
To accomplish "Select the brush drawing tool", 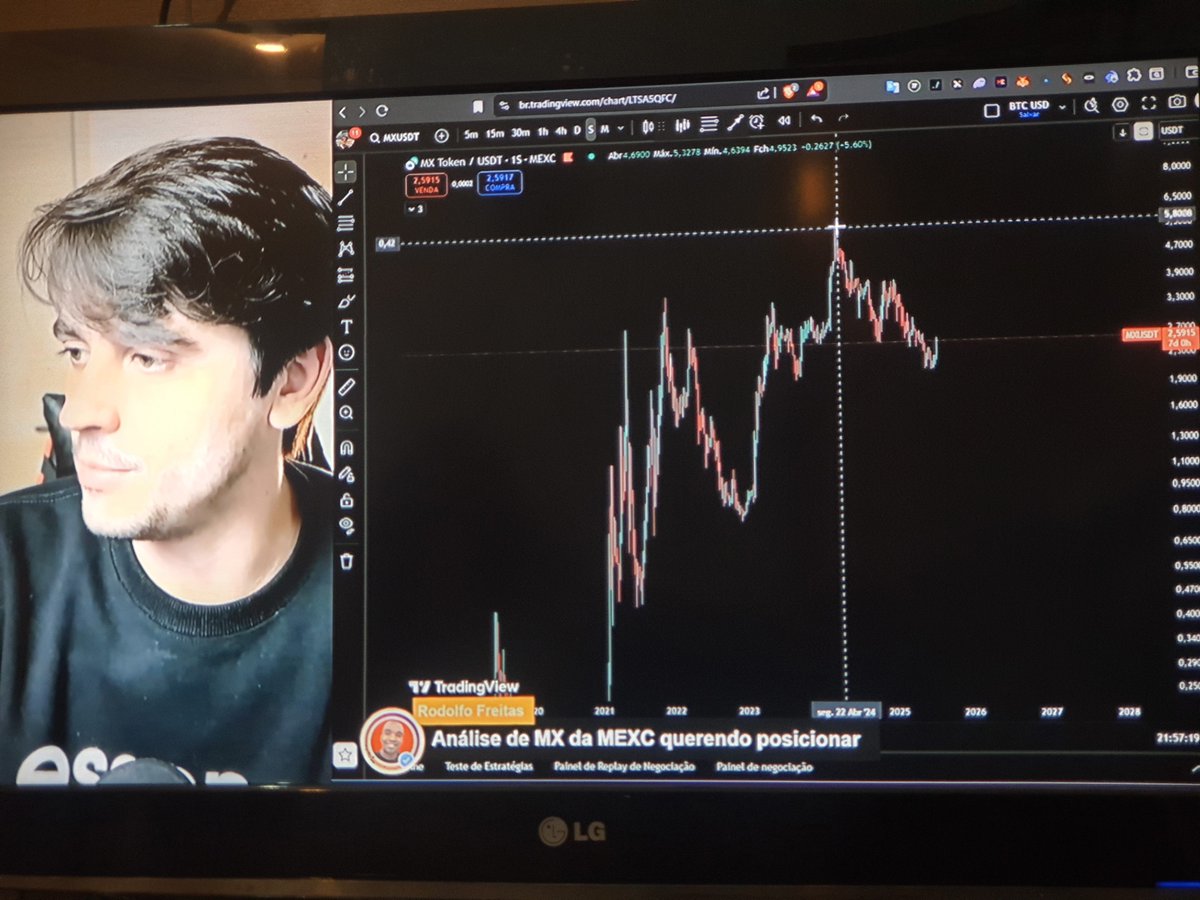I will coord(346,300).
